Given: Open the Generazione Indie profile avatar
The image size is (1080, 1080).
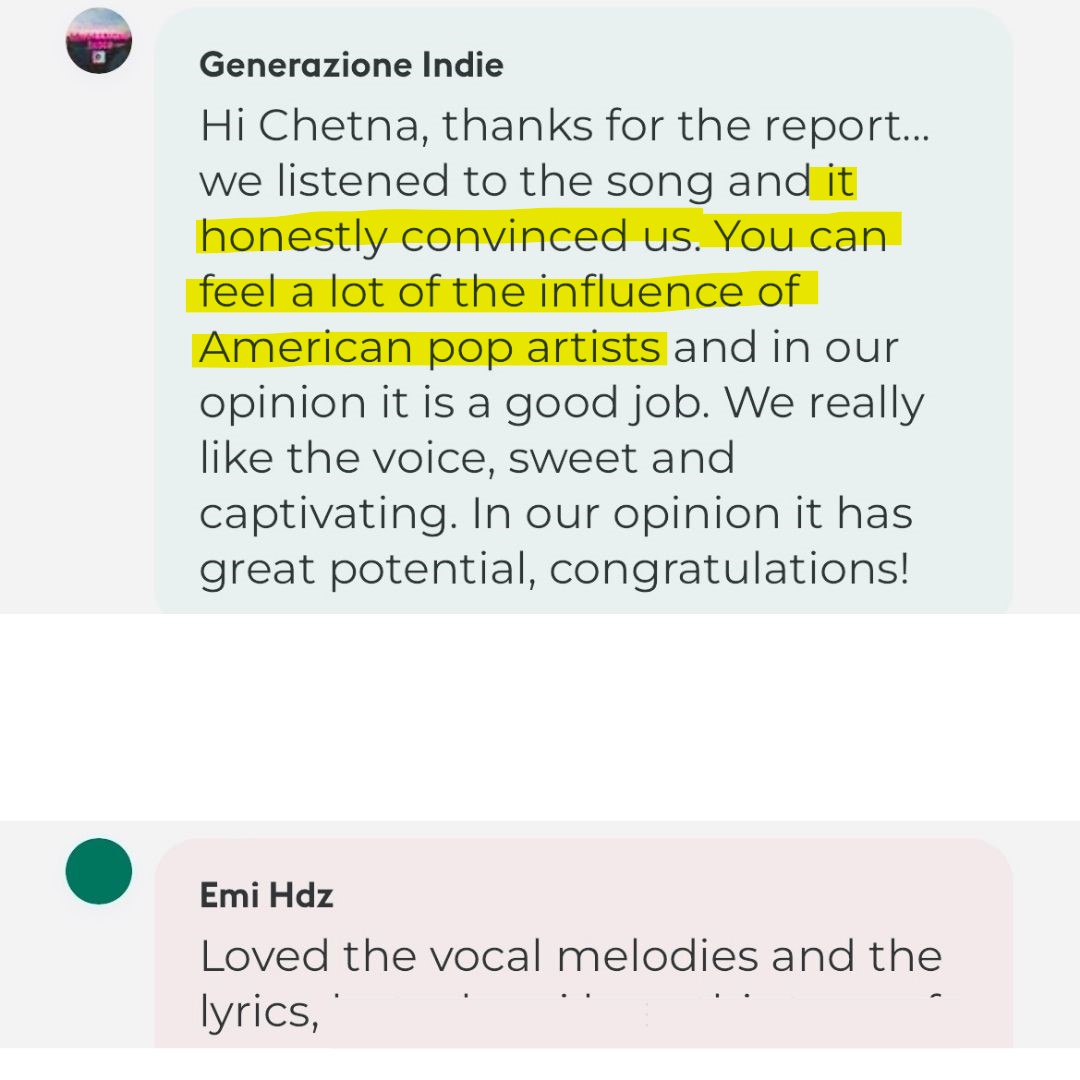Looking at the screenshot, I should [98, 41].
